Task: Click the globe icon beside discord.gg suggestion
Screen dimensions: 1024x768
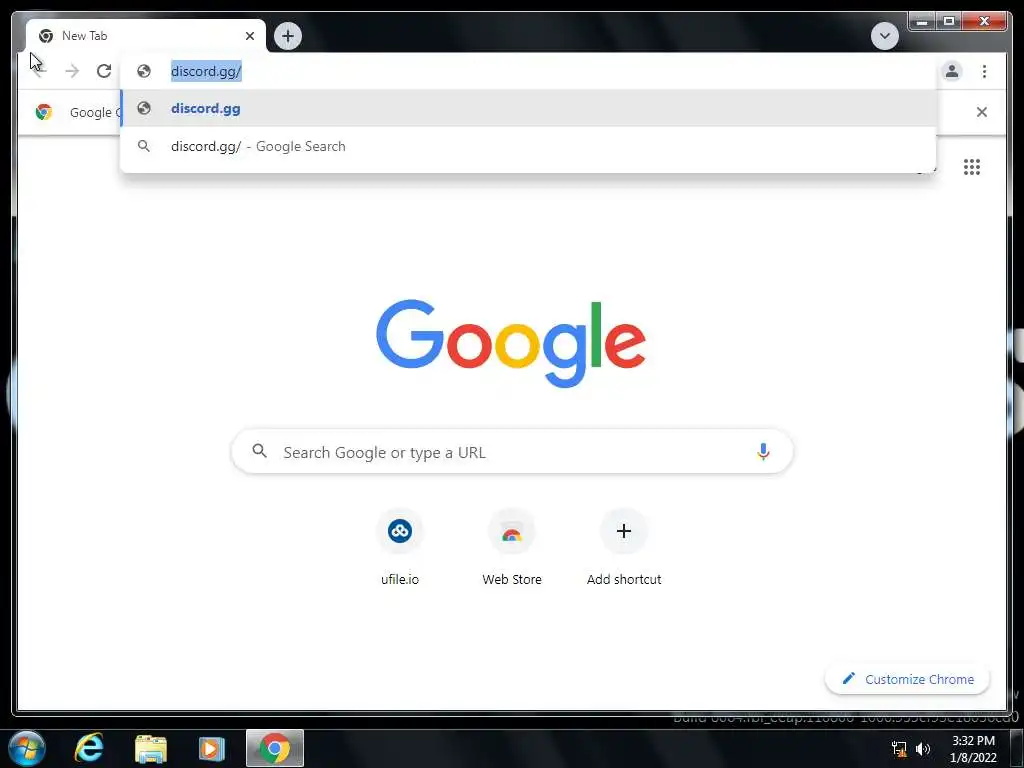Action: (x=144, y=108)
